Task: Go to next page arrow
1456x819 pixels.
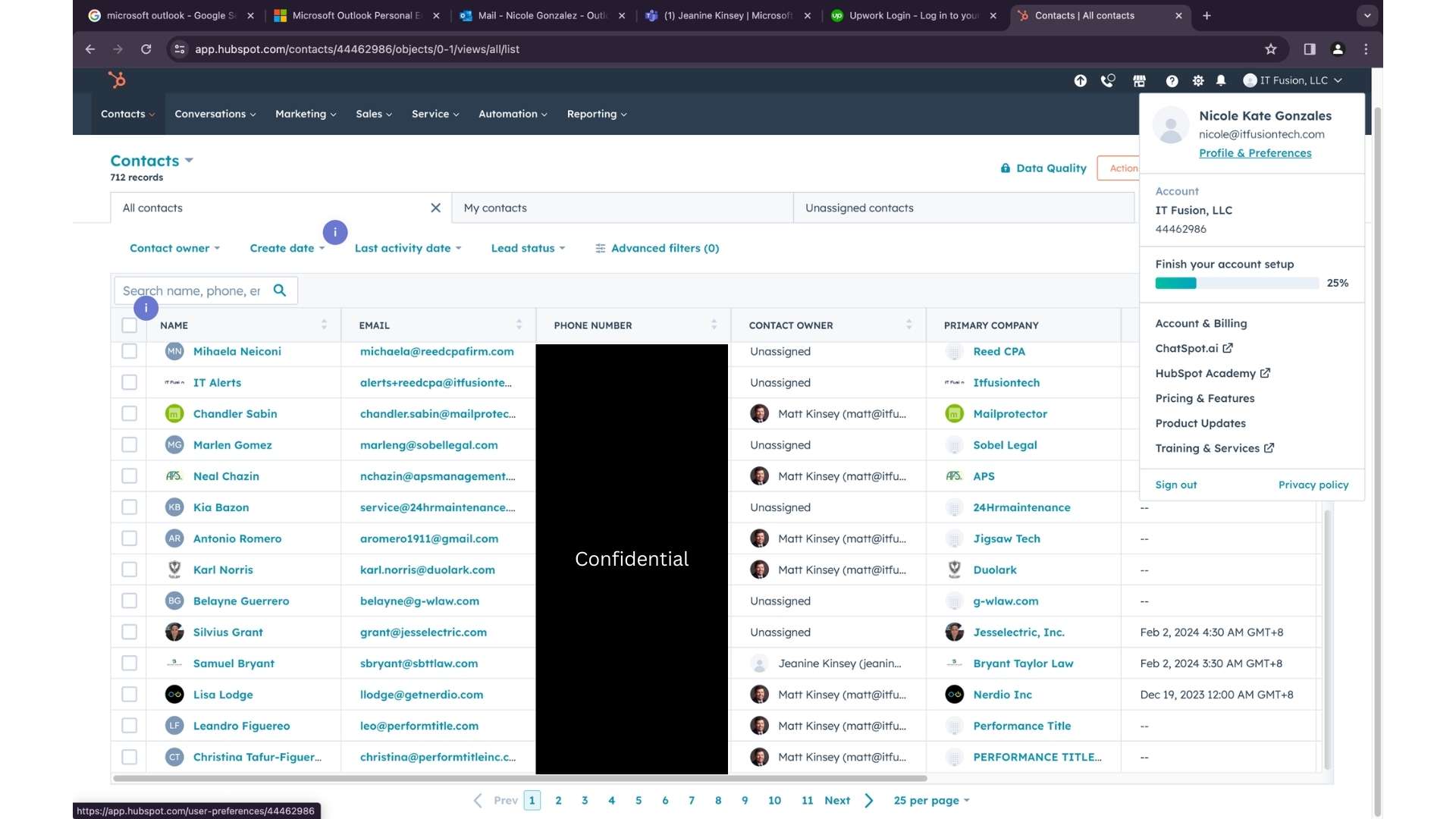Action: coord(869,800)
